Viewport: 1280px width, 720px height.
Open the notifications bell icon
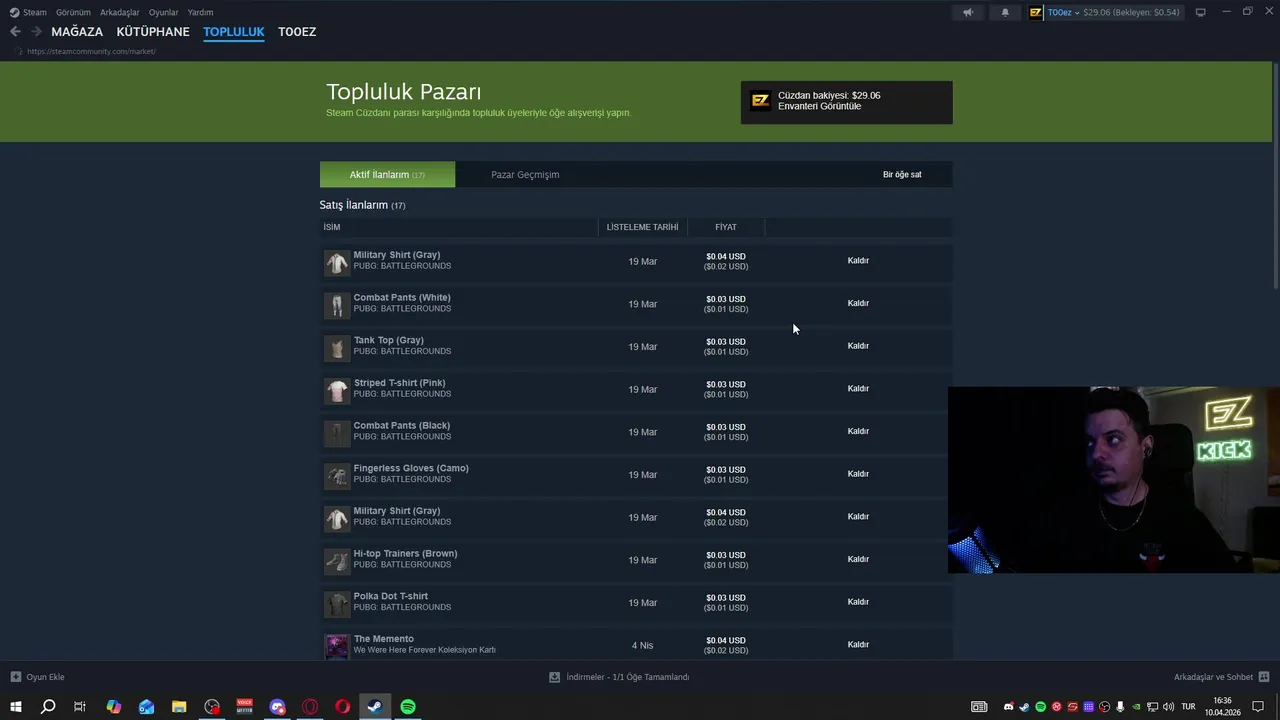[1005, 12]
